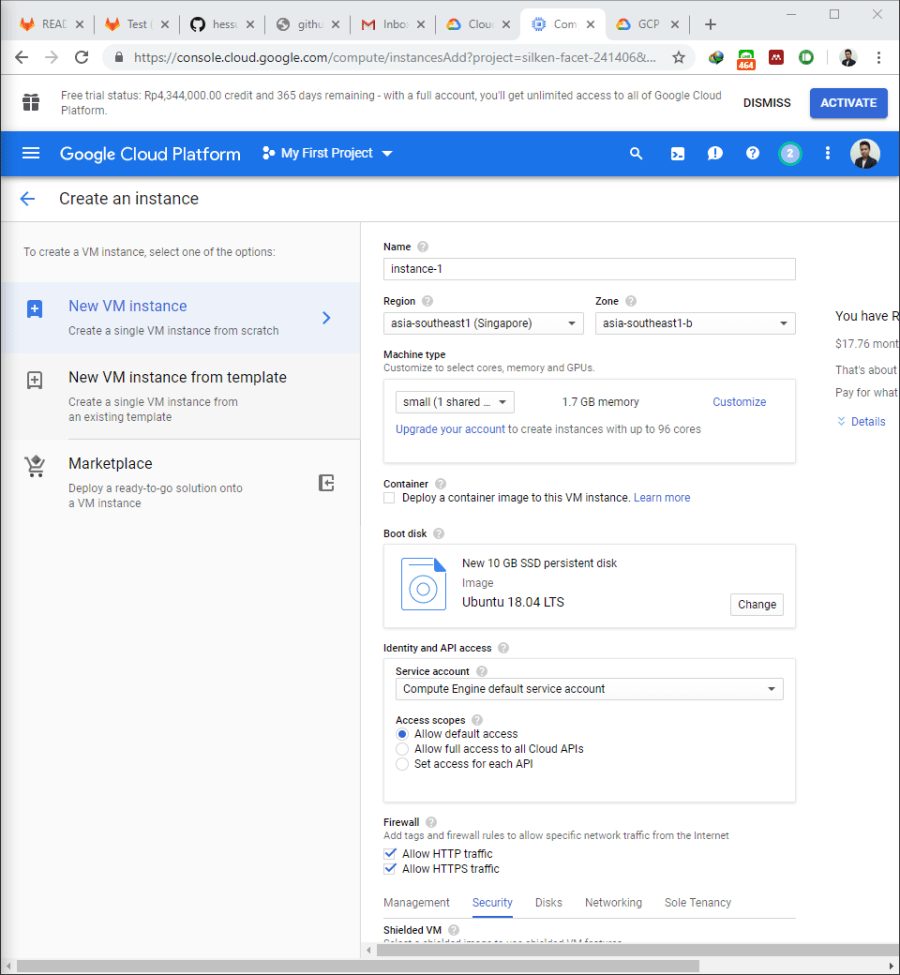Open the three-dot settings menu in header
900x975 pixels.
pos(827,153)
